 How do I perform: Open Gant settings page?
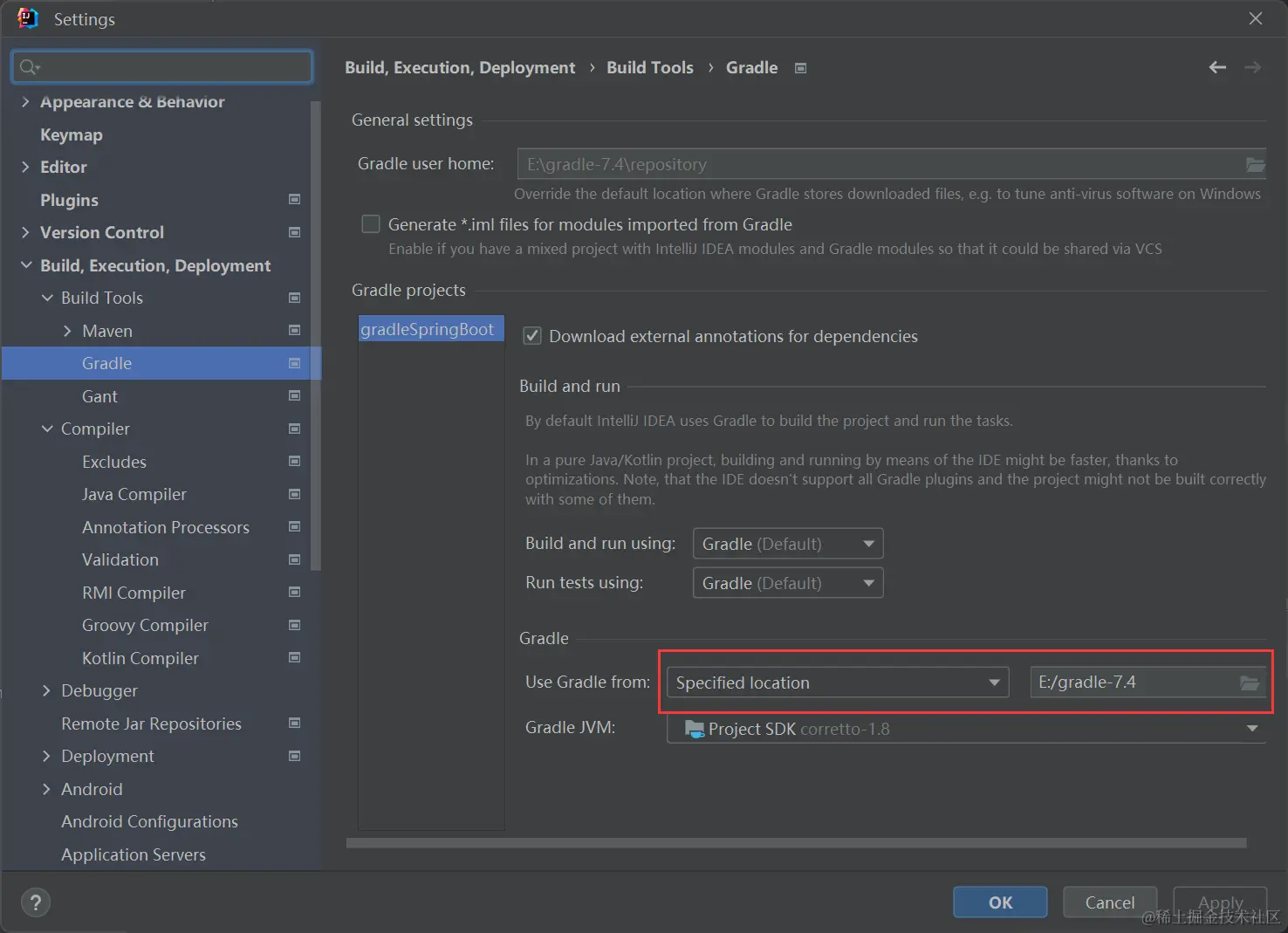pyautogui.click(x=99, y=396)
